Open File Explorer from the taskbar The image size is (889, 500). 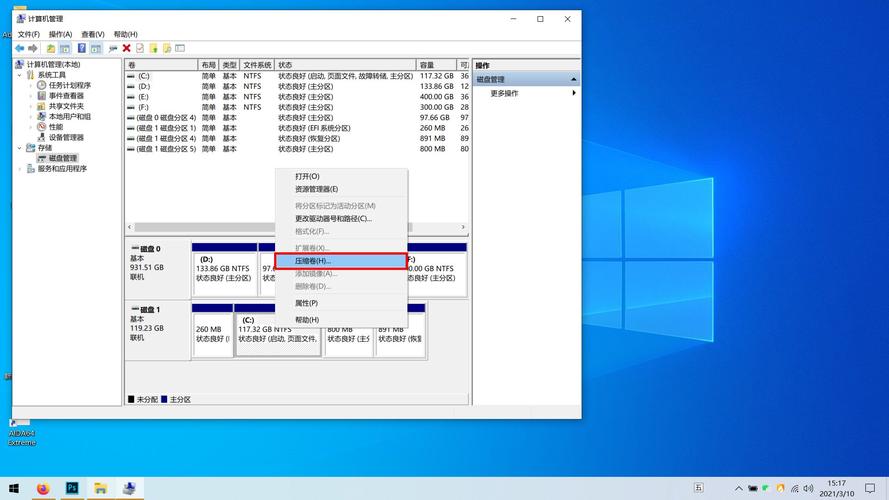pos(101,488)
